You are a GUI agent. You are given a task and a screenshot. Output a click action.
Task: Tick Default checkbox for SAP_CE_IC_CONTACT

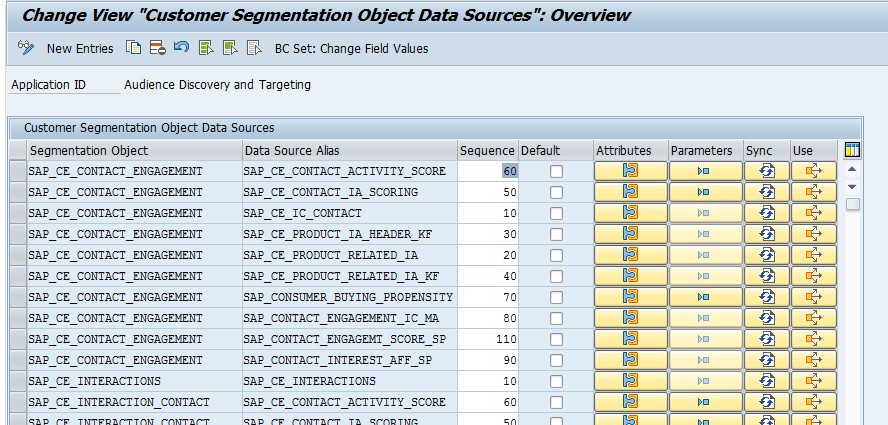click(x=557, y=214)
